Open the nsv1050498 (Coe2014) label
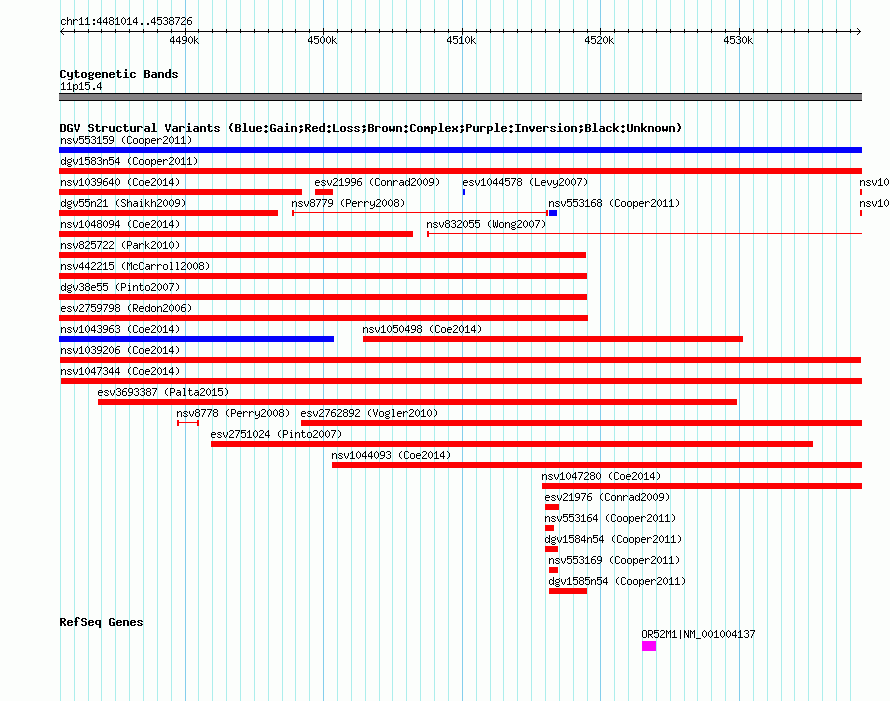The width and height of the screenshot is (890, 701). (x=422, y=329)
